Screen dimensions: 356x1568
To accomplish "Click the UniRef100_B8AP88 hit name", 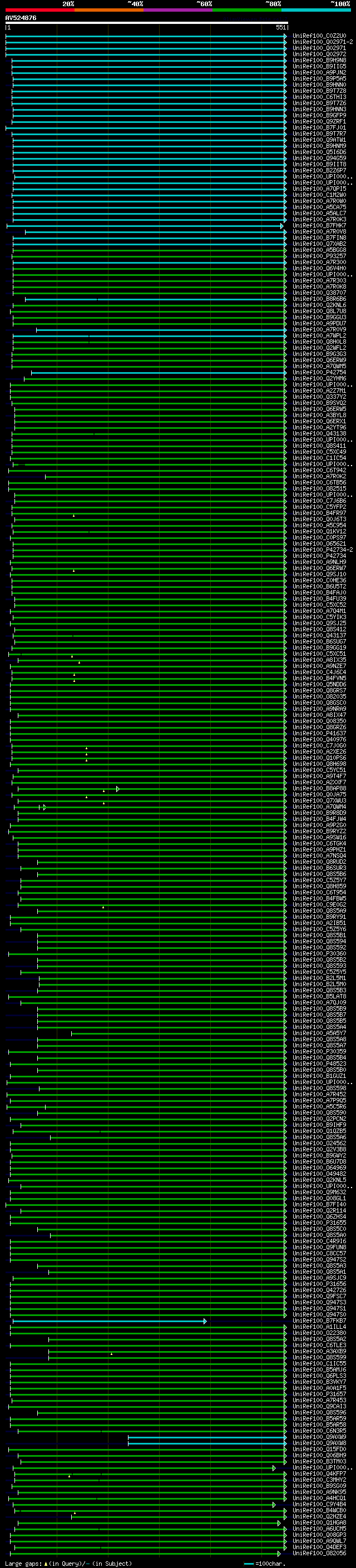I will (x=319, y=788).
